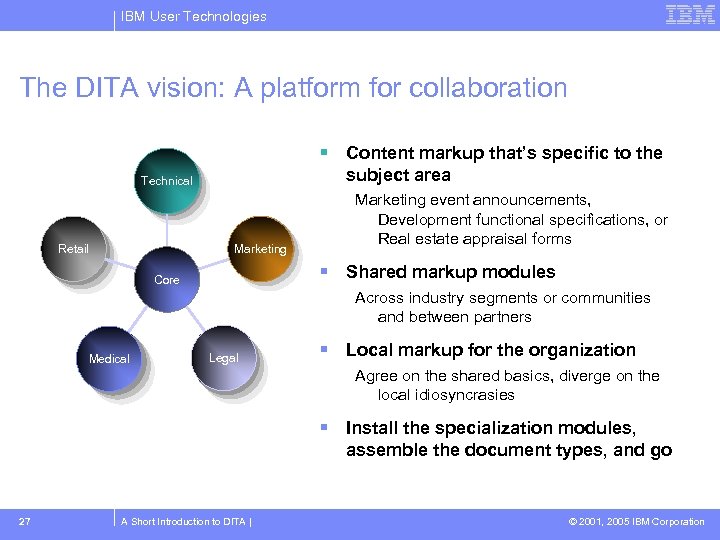The height and width of the screenshot is (540, 720).
Task: Click "Local markup for the organization" heading
Action: point(490,350)
